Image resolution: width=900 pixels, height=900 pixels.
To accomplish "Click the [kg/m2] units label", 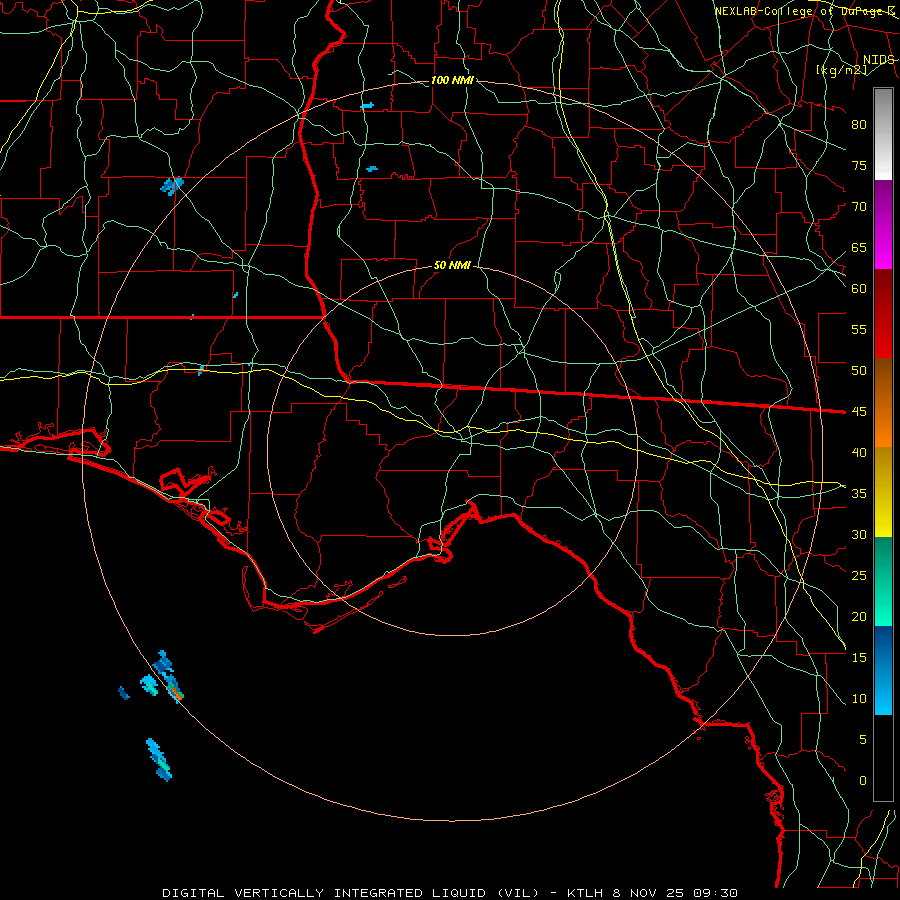I will point(841,70).
